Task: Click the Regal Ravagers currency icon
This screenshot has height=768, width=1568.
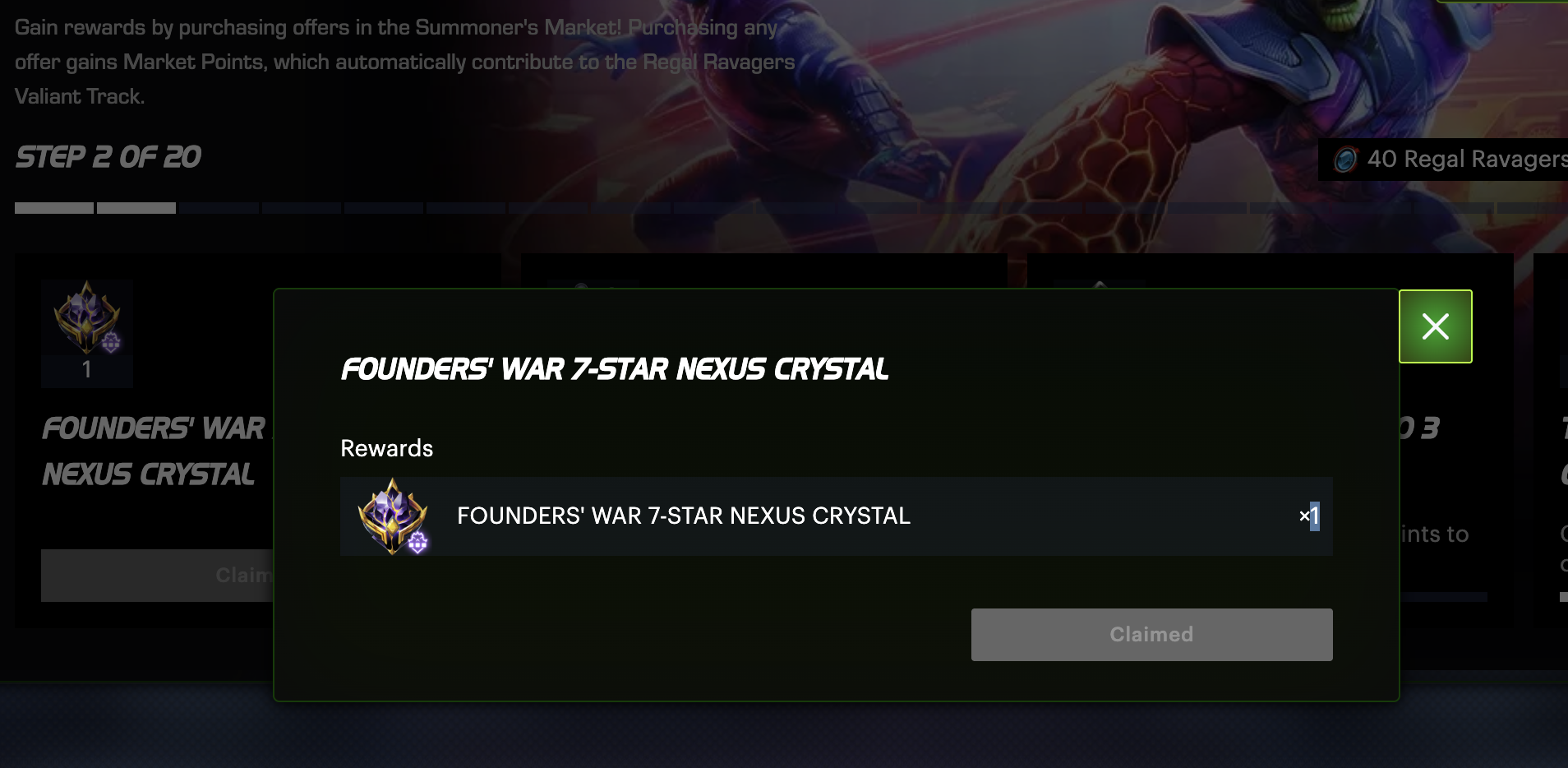Action: click(x=1345, y=159)
